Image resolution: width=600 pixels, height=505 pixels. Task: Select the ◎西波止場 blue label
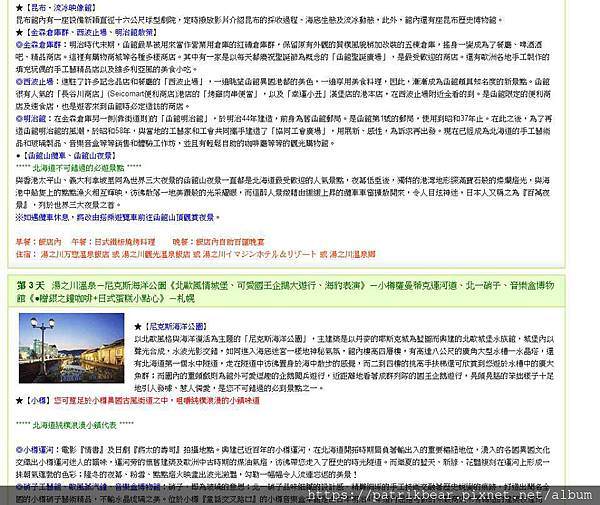point(35,81)
